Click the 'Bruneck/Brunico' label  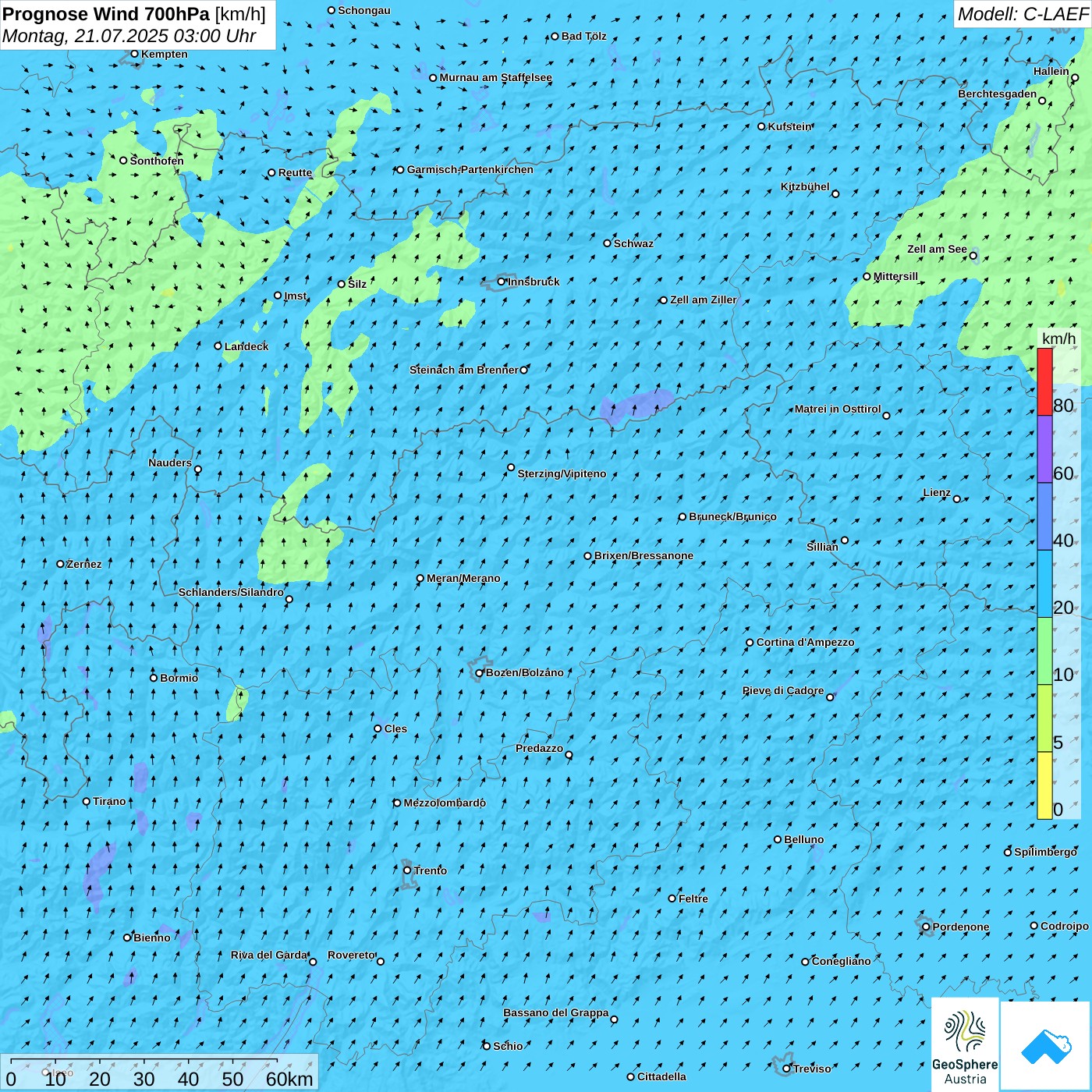click(732, 516)
